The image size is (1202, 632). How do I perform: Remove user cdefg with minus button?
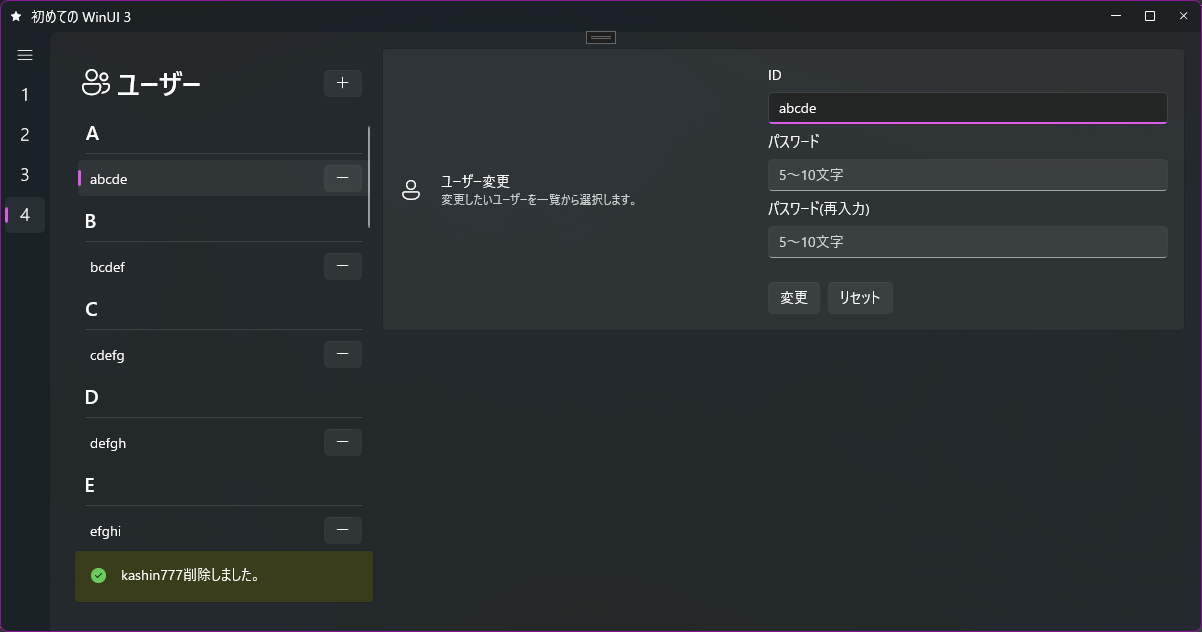343,354
